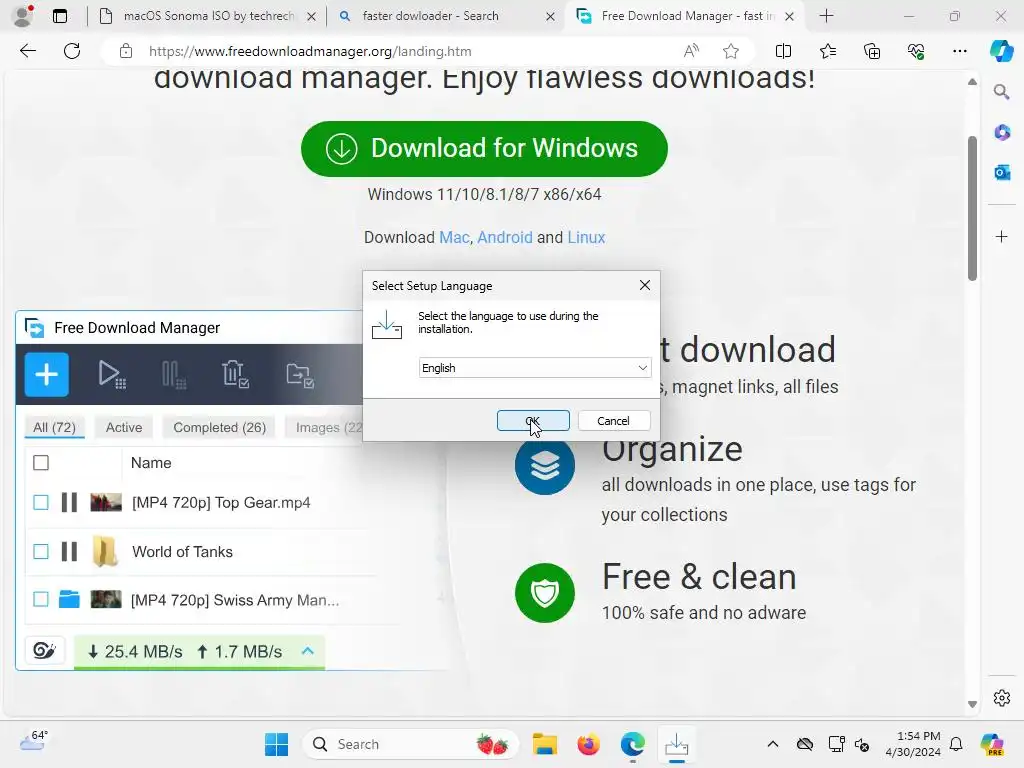The width and height of the screenshot is (1024, 768).
Task: Click the start downloads play icon
Action: pos(111,374)
